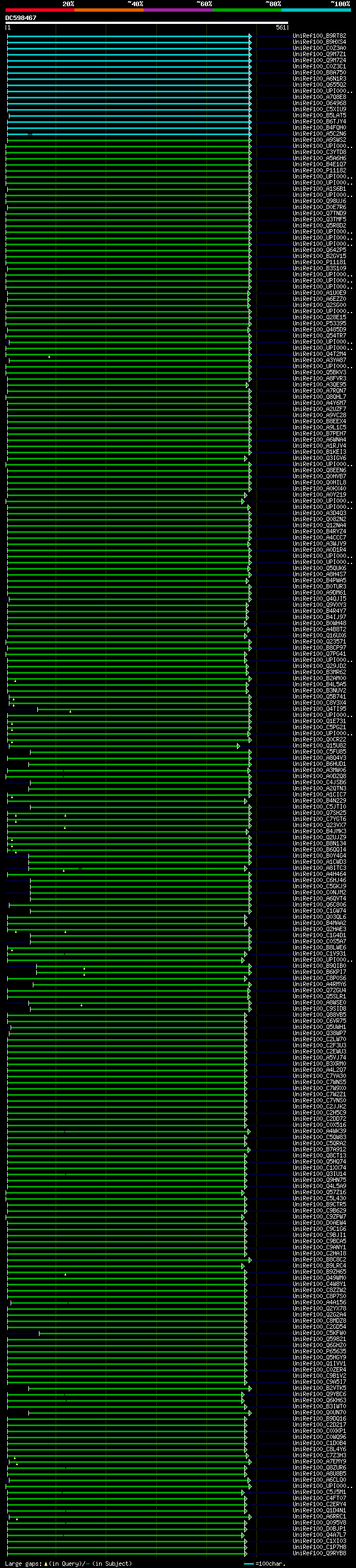Select the UniRef100_A7RQN7 label

point(319,391)
